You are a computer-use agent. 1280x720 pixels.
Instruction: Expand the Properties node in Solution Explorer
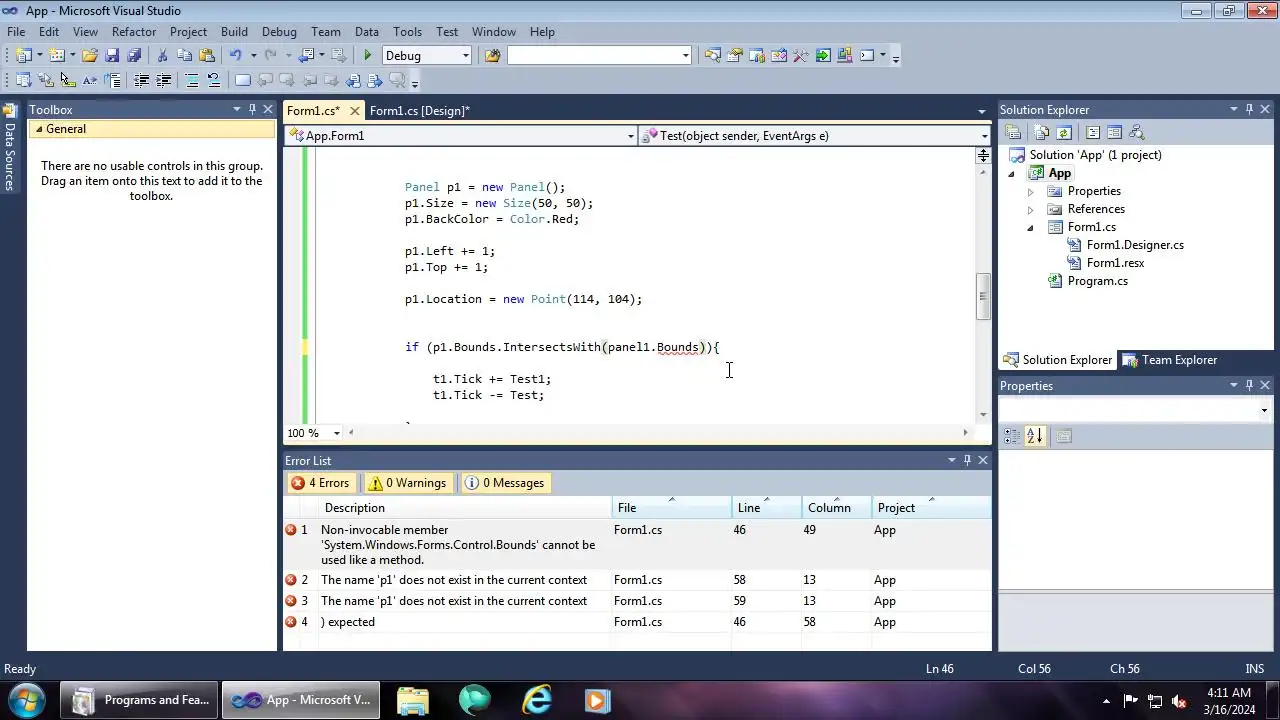(x=1031, y=191)
